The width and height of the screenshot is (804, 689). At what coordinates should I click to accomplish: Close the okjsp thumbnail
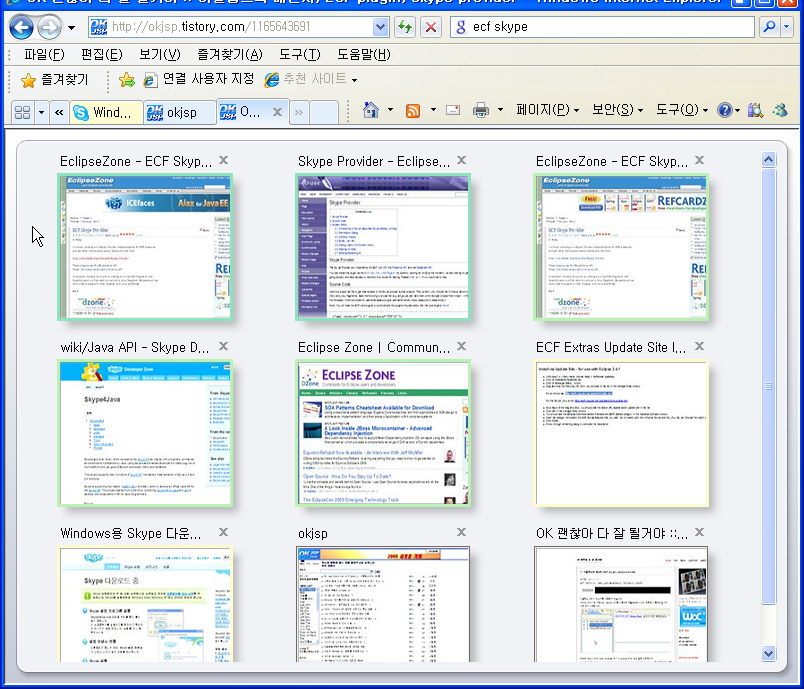(x=461, y=533)
